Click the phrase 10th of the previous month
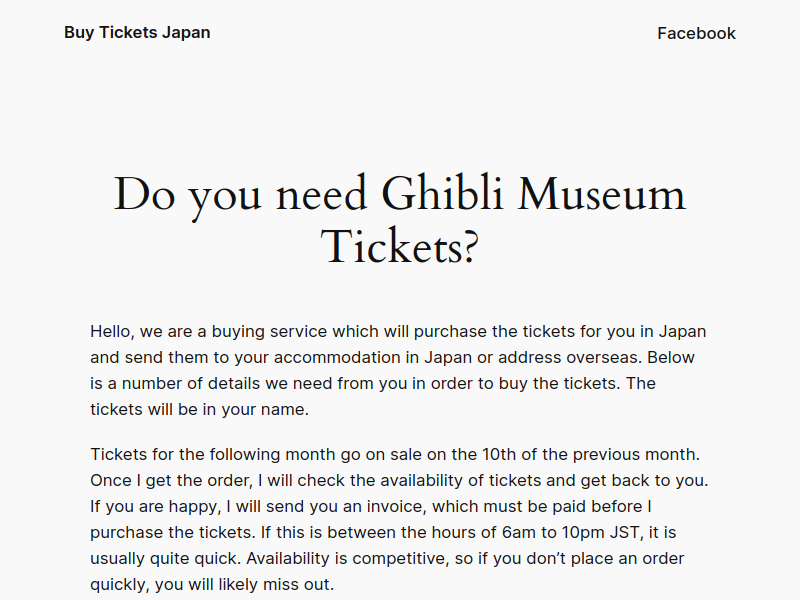This screenshot has height=600, width=800. click(590, 454)
